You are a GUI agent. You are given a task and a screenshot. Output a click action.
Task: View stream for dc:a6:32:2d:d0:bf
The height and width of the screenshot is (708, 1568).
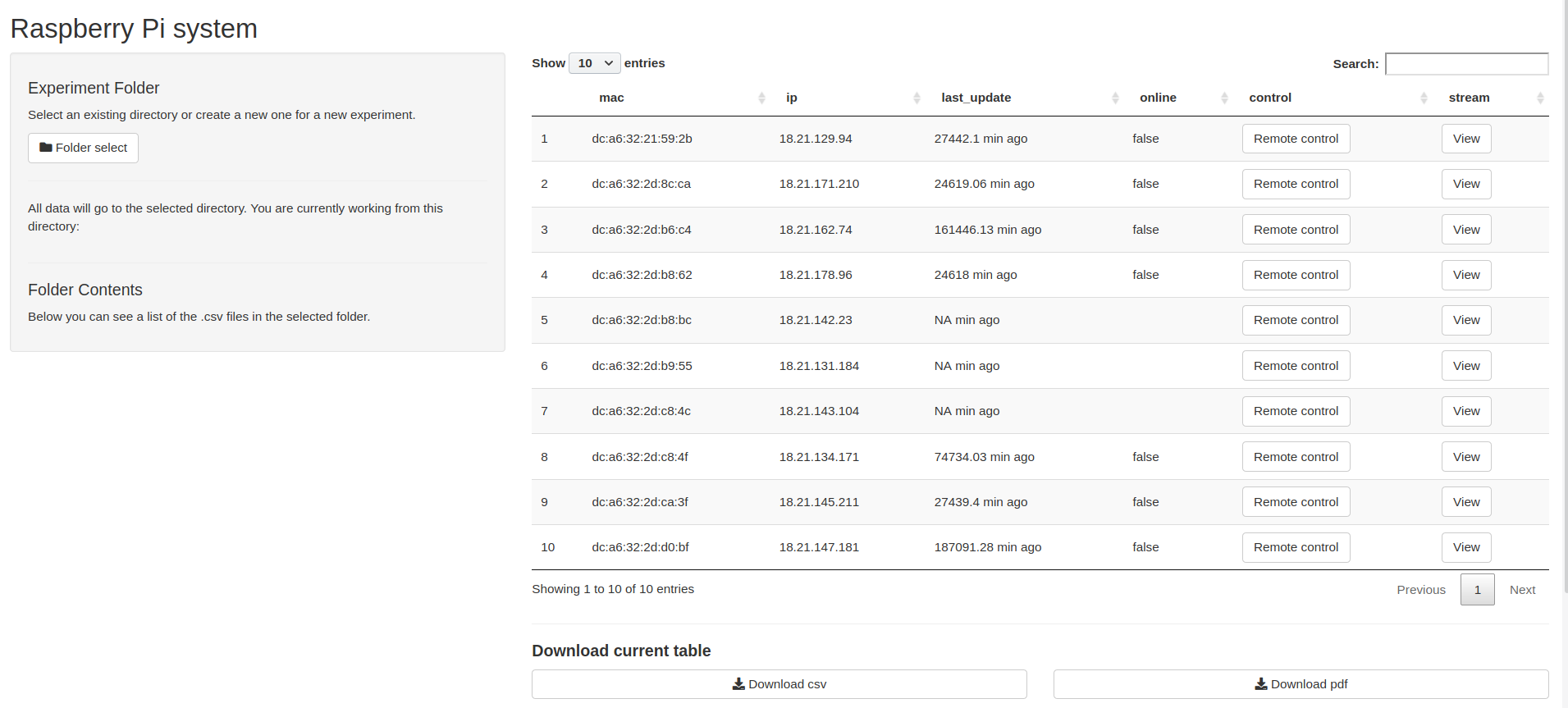tap(1466, 547)
